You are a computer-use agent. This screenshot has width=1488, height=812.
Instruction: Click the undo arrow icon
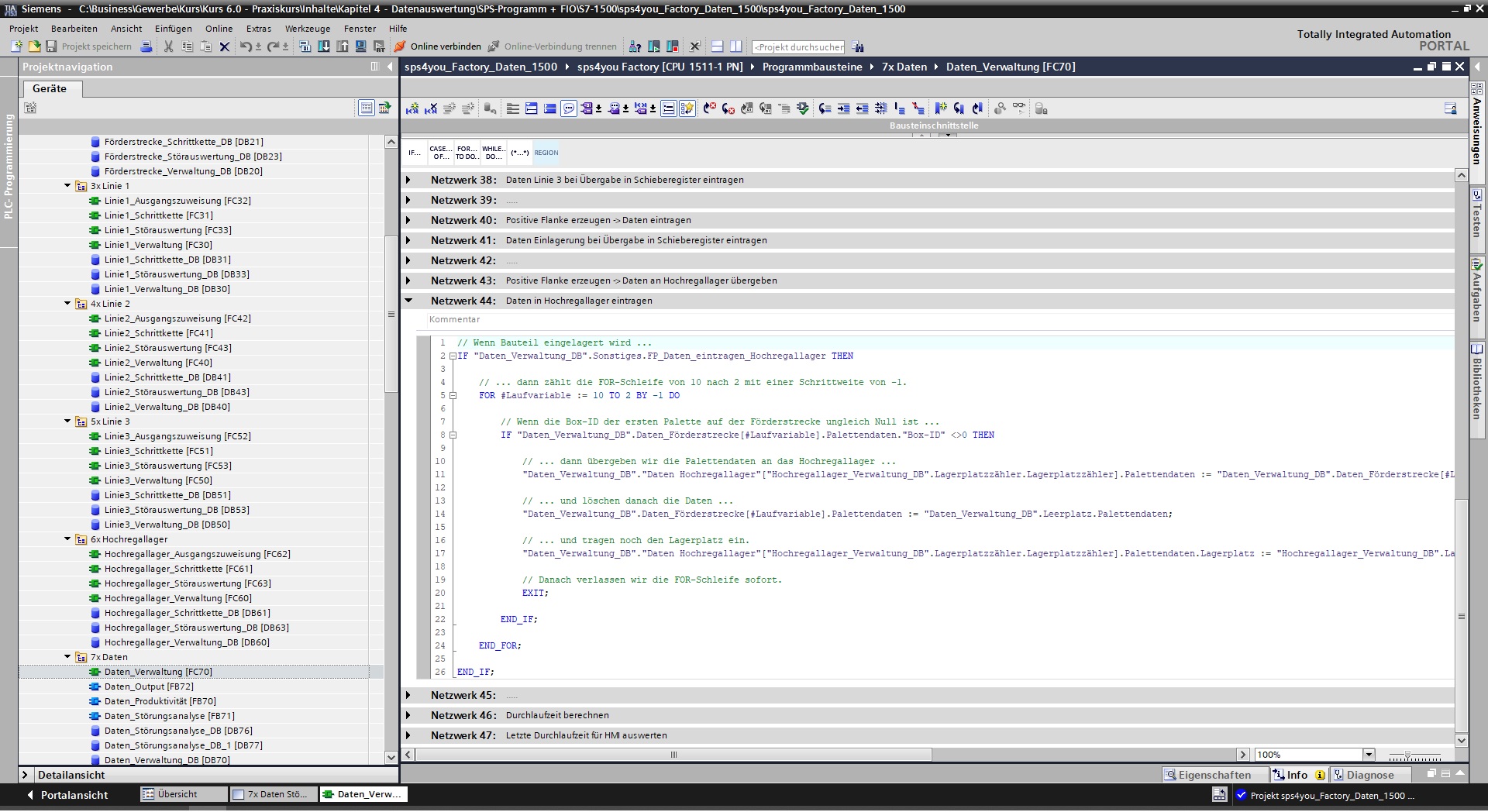[x=246, y=46]
